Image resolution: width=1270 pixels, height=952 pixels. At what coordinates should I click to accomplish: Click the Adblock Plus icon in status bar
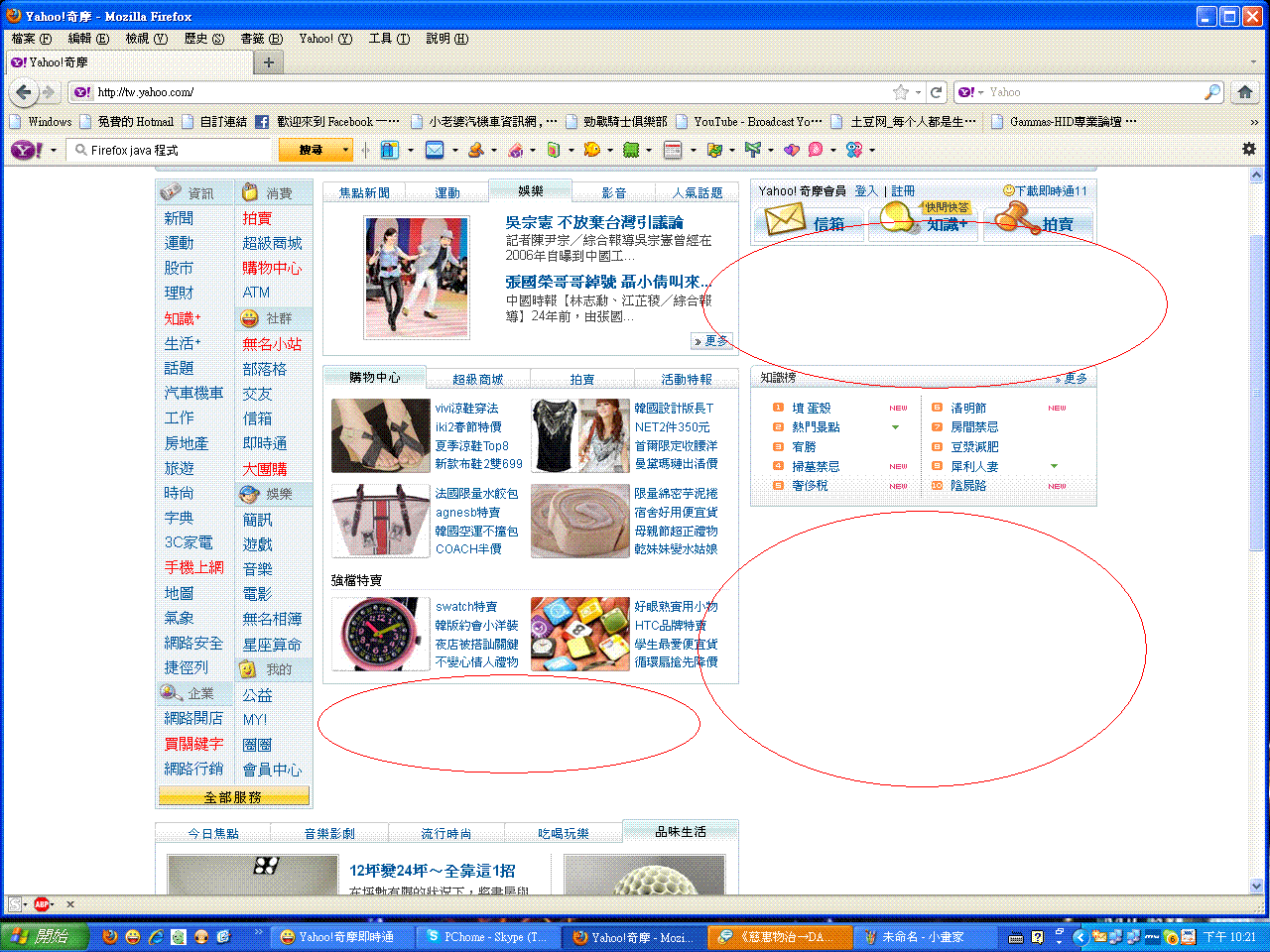point(42,904)
